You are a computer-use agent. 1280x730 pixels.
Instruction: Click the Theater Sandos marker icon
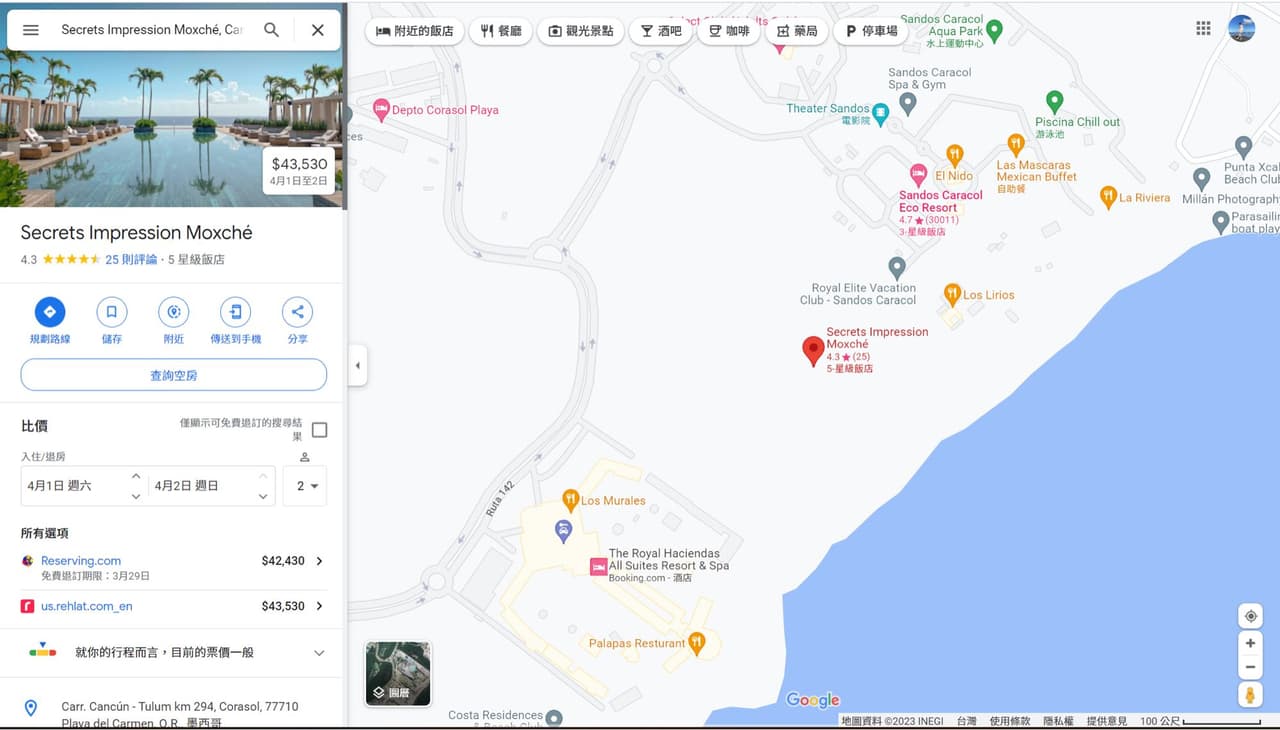pos(881,114)
